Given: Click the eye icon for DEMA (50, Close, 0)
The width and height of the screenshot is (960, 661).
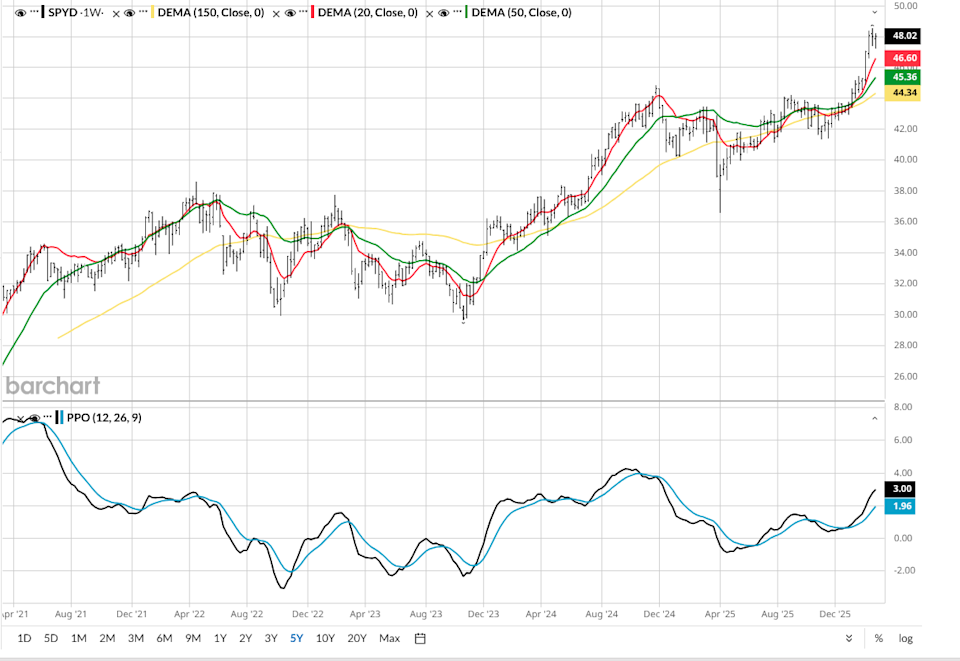Looking at the screenshot, I should (443, 13).
